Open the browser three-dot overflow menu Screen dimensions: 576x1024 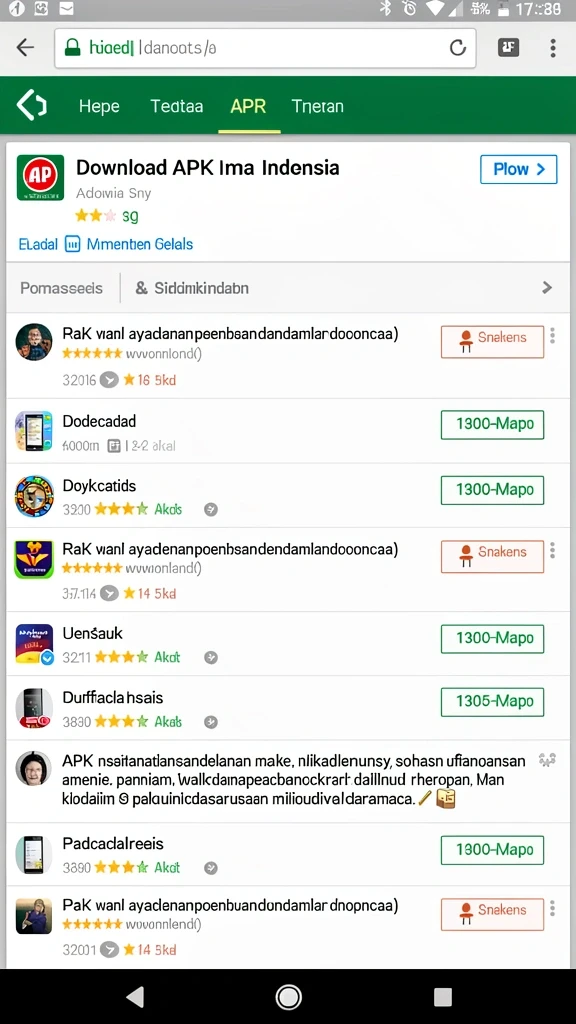(553, 48)
